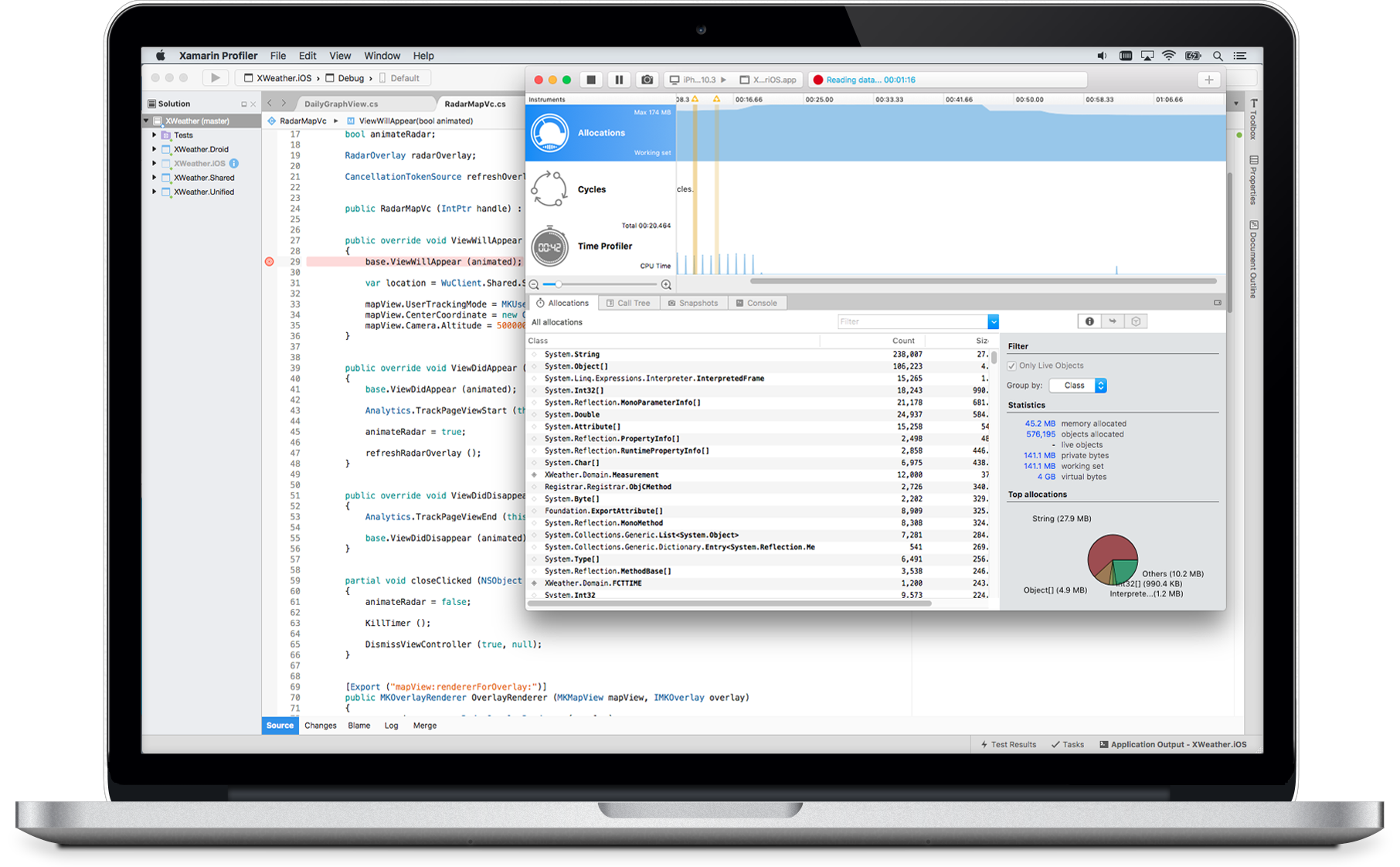Toggle the Only Live Objects checkbox
Screen dimensions: 1400x867
[x=1012, y=366]
